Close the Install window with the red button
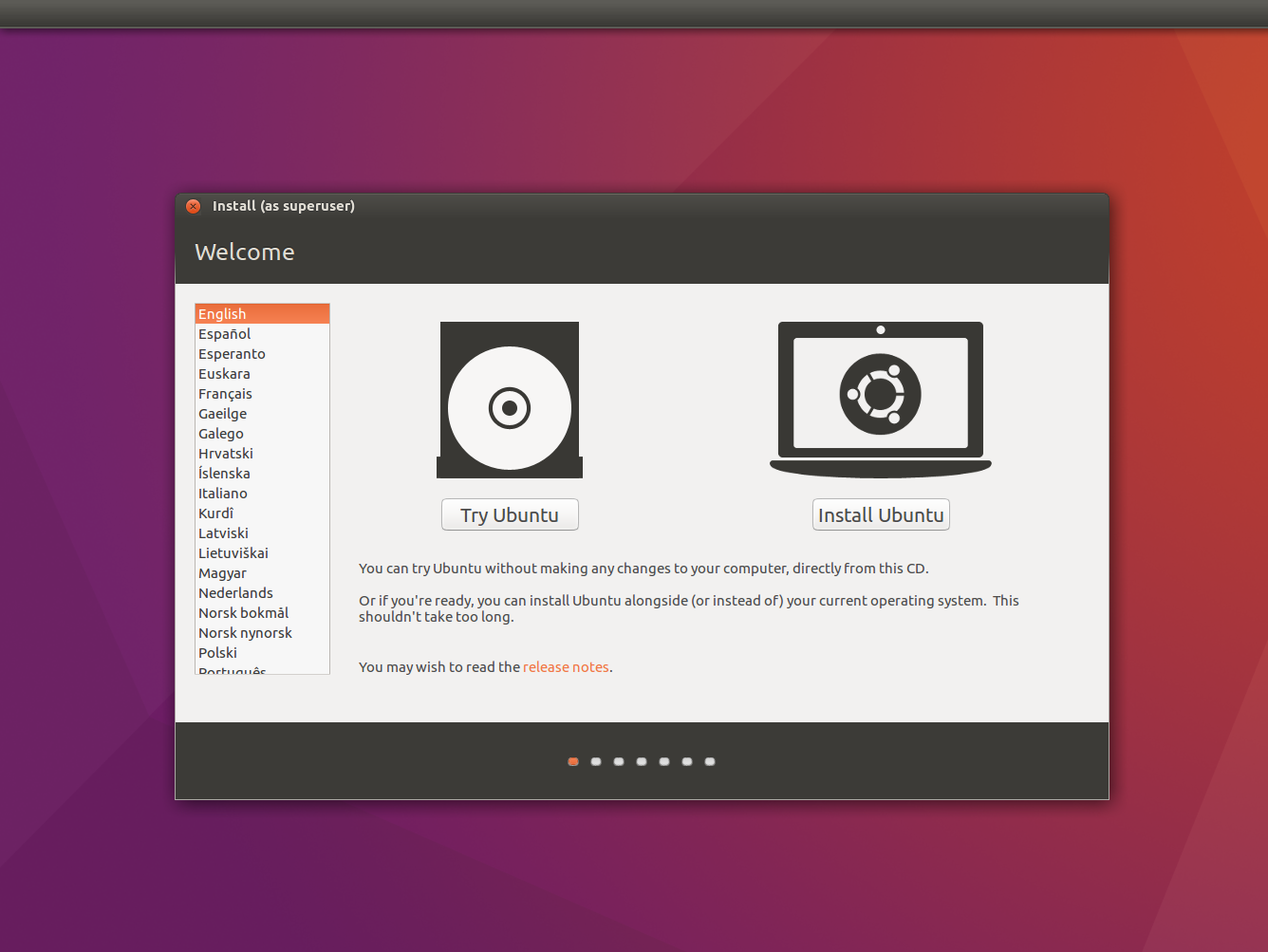The width and height of the screenshot is (1268, 952). (194, 206)
